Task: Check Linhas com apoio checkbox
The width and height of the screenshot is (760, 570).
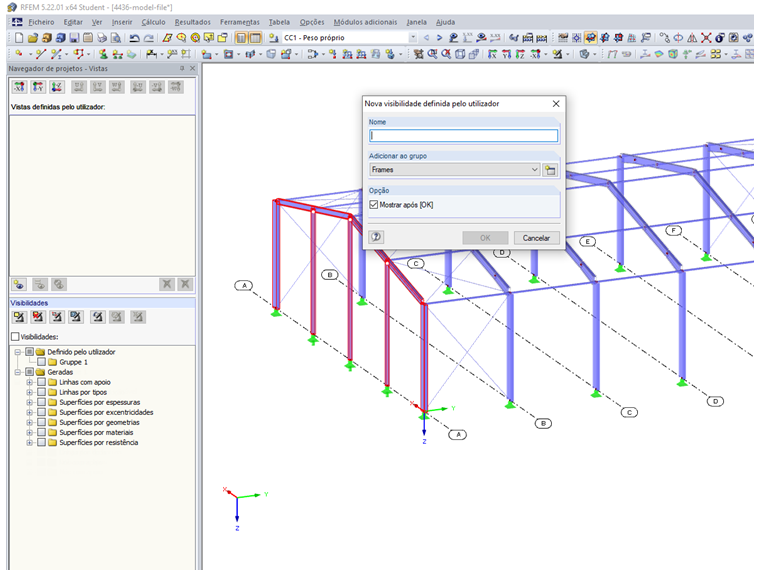Action: click(41, 382)
